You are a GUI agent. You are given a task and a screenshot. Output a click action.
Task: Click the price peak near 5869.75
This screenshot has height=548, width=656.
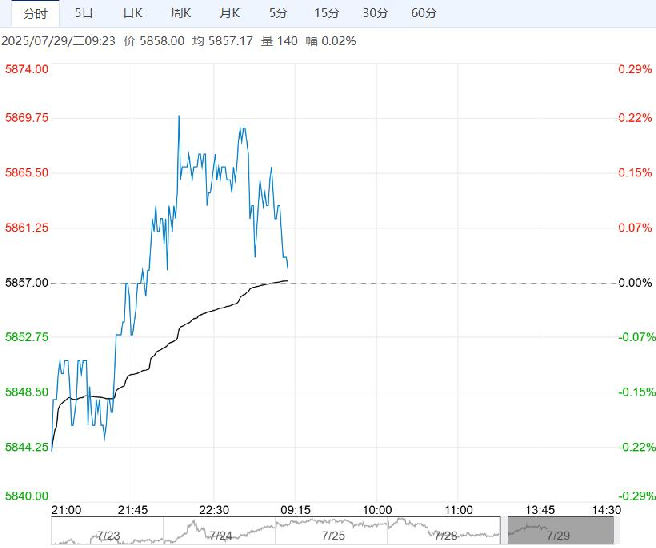coord(179,117)
